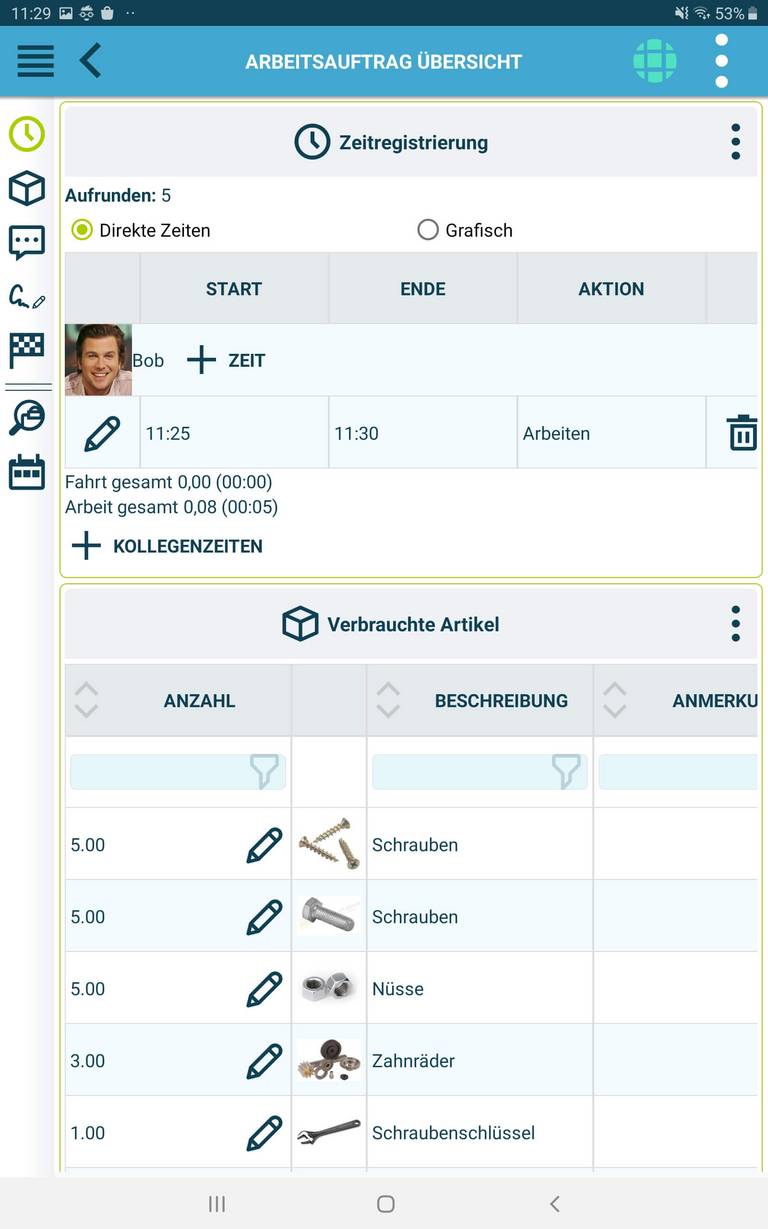Sort articles by the Anzahl column
768x1229 pixels.
(87, 700)
